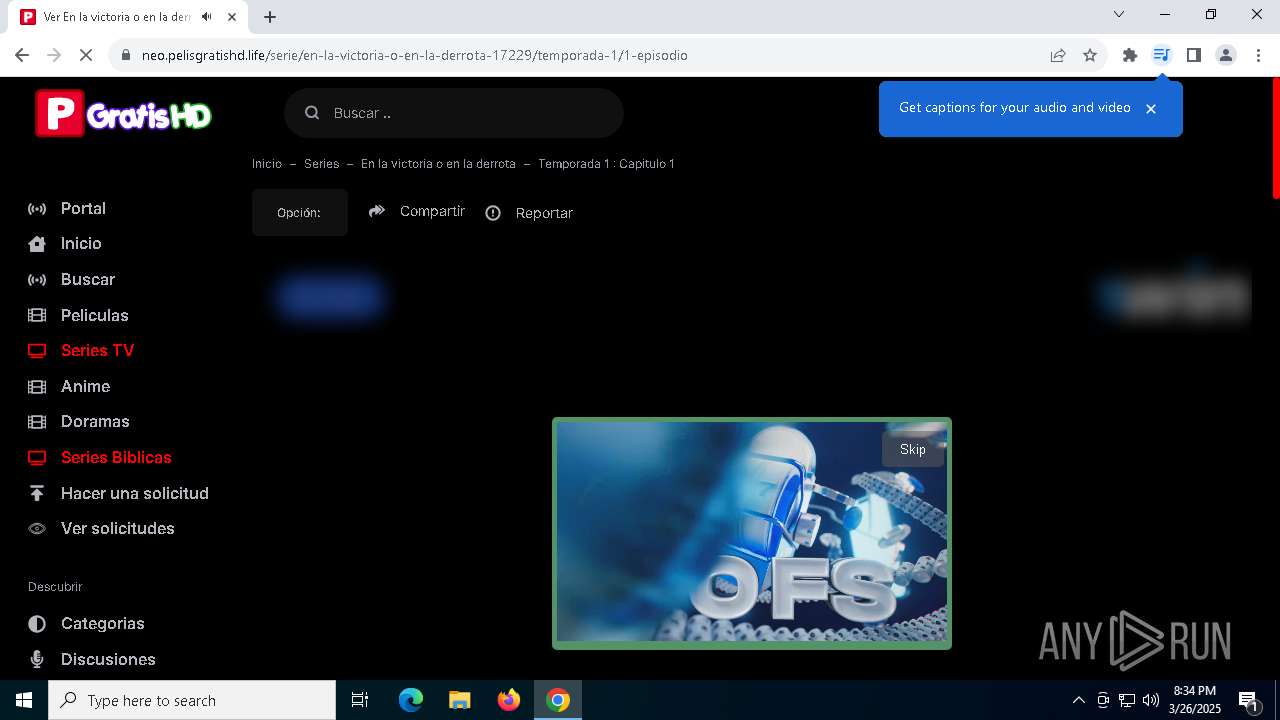Click the taskbar volume icon
The width and height of the screenshot is (1280, 720).
coord(1151,700)
